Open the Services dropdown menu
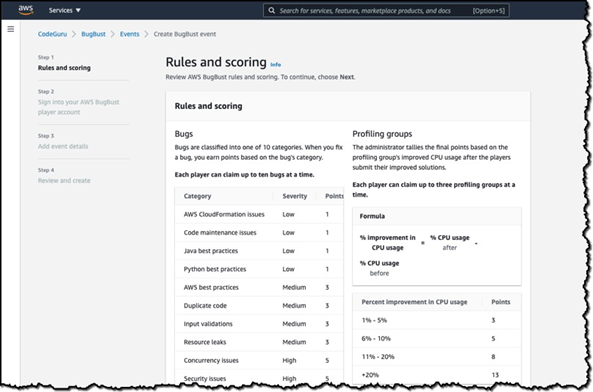This screenshot has width=593, height=392. [x=65, y=10]
